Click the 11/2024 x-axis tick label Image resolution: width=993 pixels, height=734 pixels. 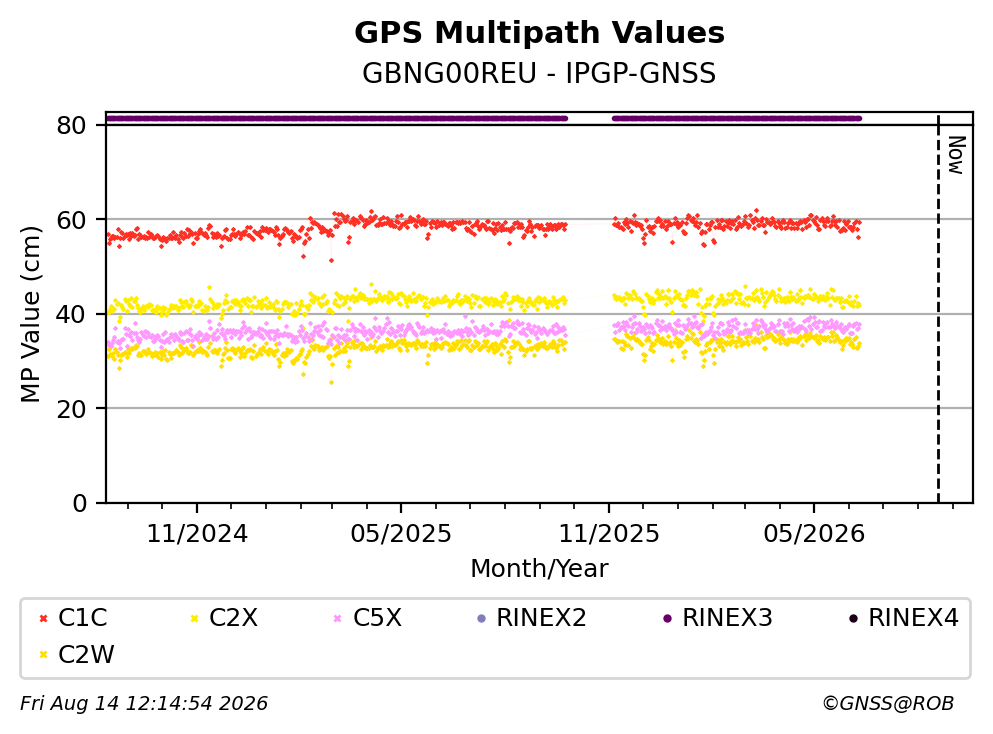pos(197,534)
